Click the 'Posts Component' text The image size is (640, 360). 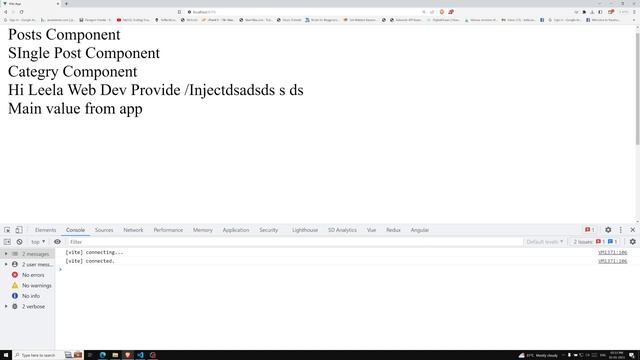point(64,35)
